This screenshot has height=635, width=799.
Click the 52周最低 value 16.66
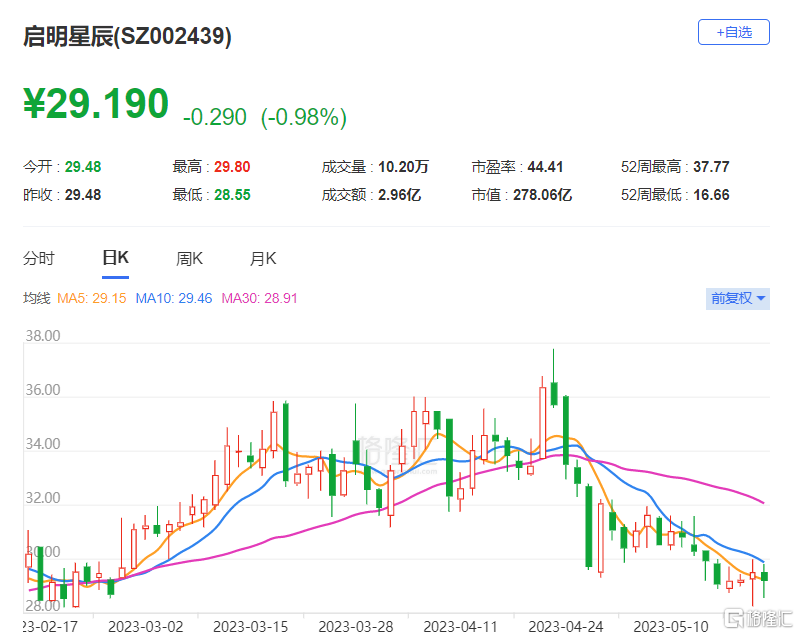(x=711, y=195)
